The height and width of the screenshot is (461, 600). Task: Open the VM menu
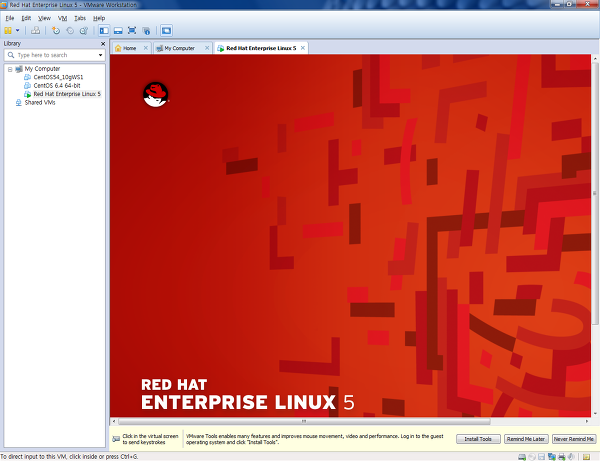(62, 18)
